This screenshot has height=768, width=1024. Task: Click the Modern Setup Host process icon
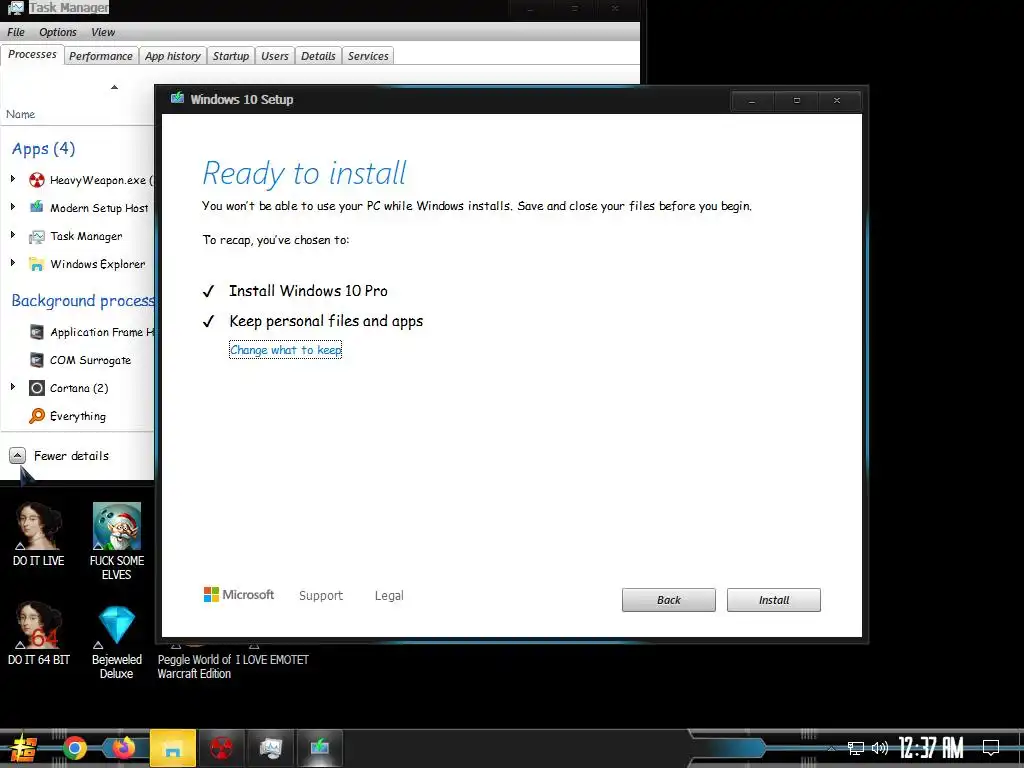[x=37, y=208]
